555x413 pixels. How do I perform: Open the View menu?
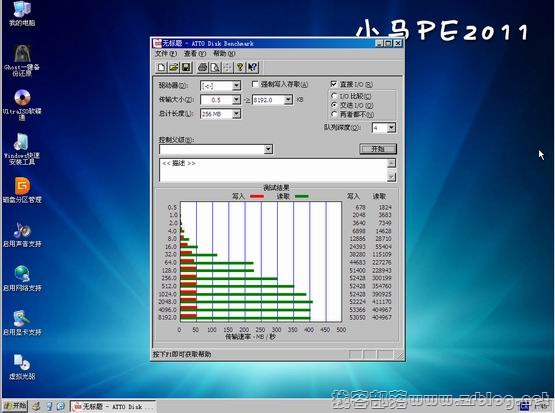click(x=195, y=54)
